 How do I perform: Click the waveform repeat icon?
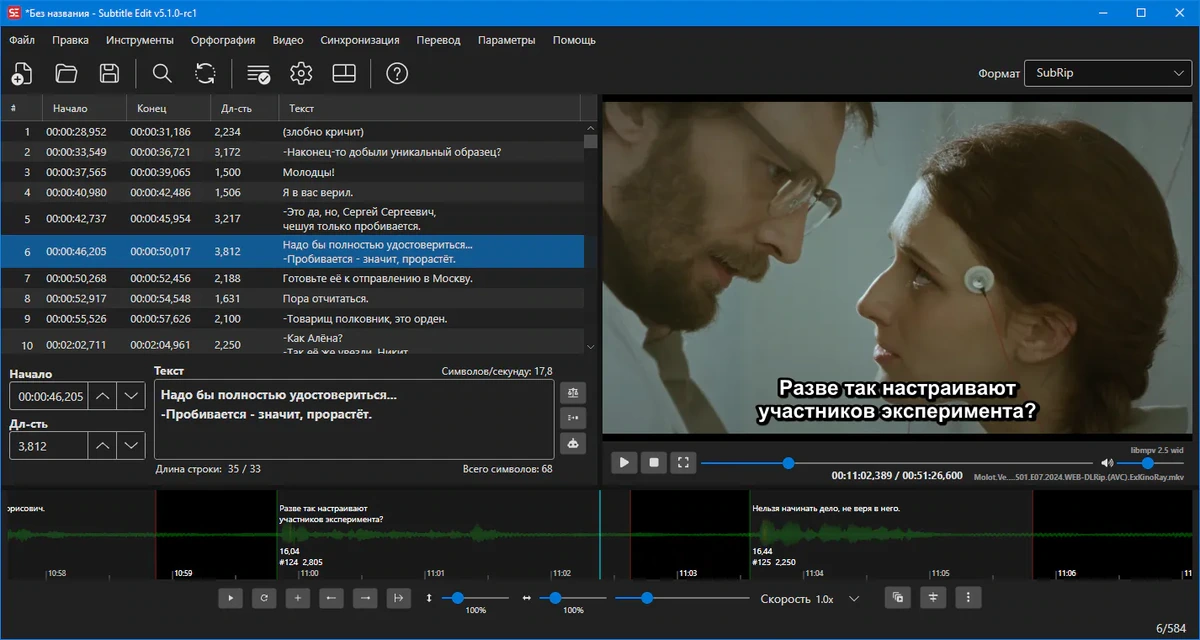click(264, 598)
